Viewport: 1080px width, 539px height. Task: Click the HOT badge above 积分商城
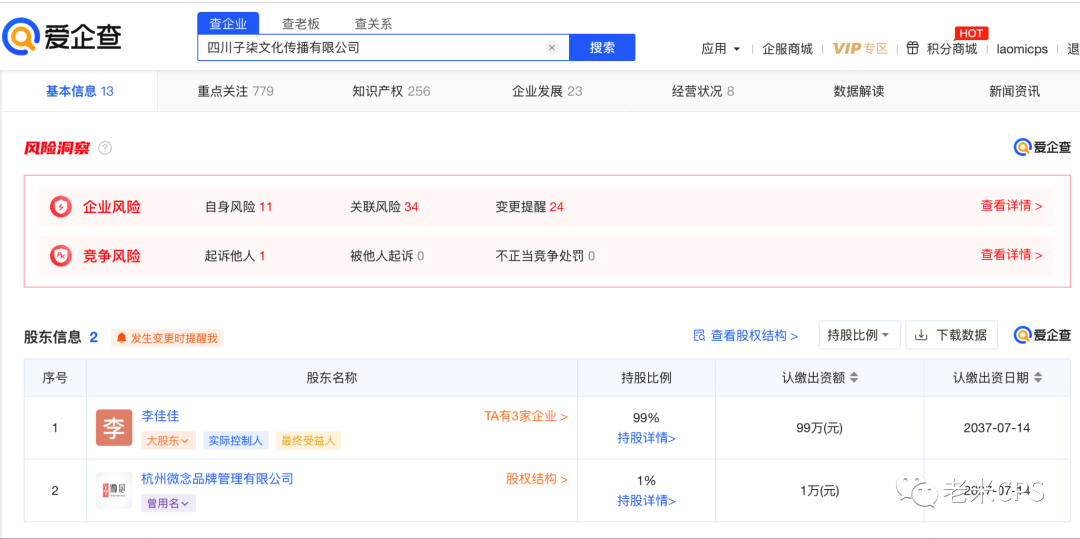(971, 33)
